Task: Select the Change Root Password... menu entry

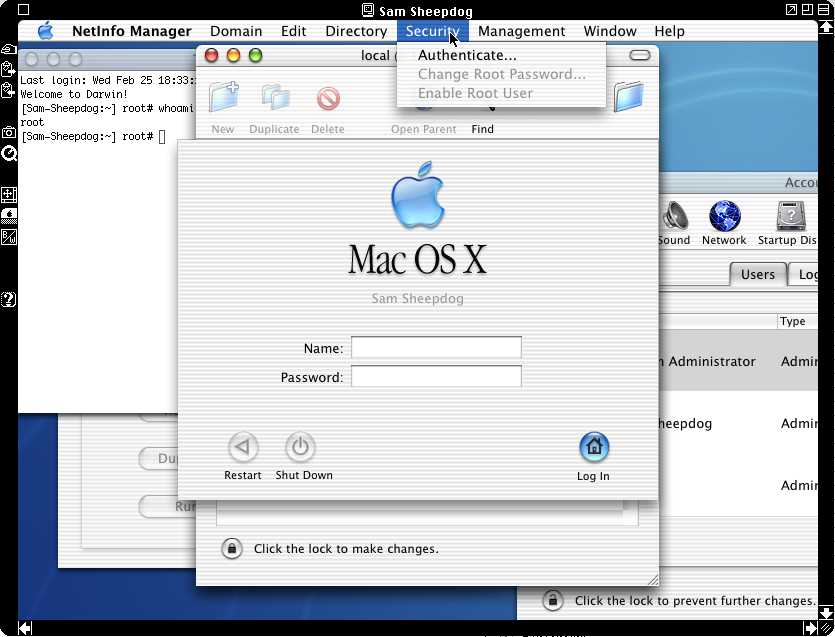Action: (501, 74)
